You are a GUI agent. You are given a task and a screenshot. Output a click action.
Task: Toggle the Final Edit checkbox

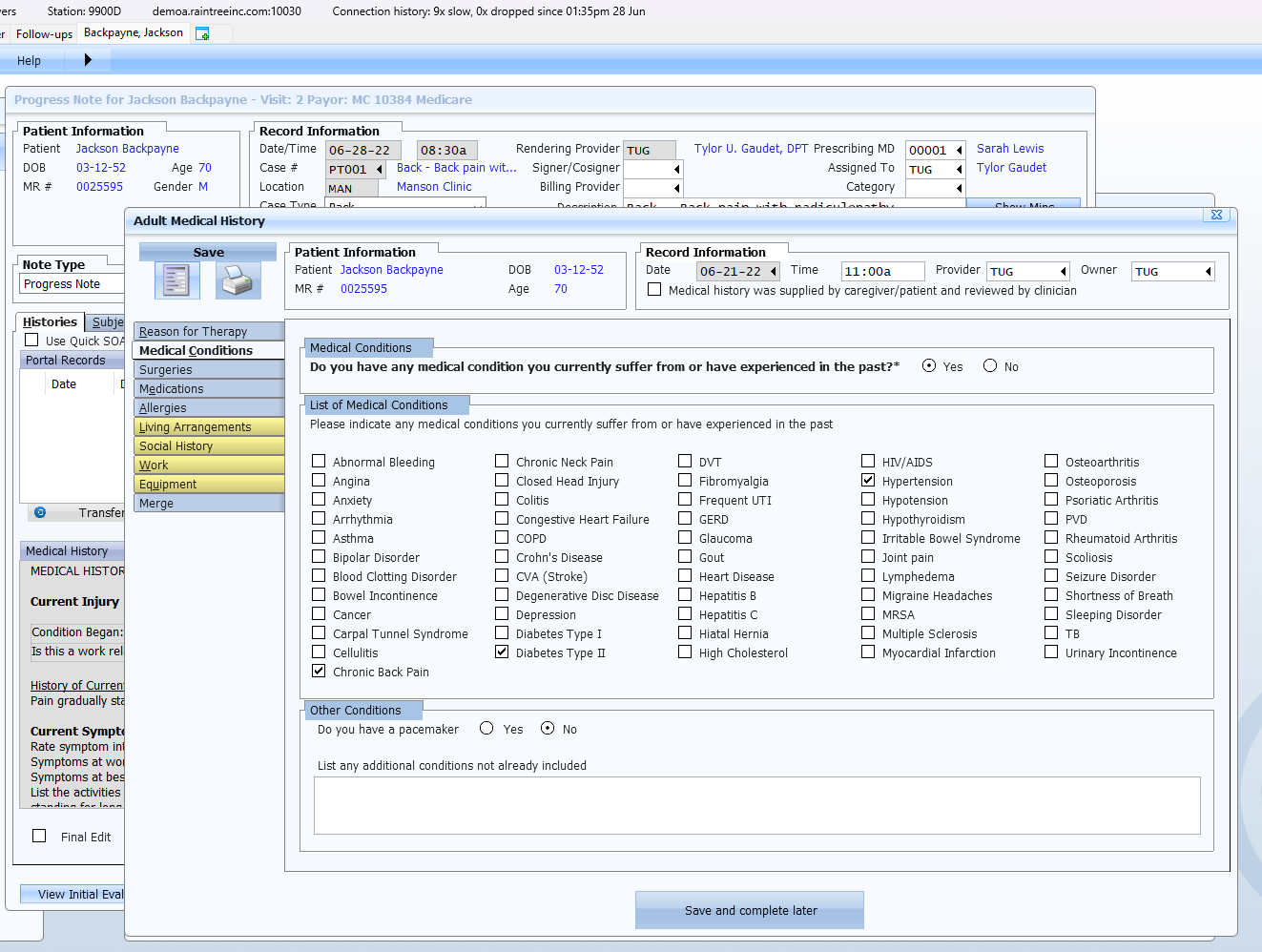[39, 836]
